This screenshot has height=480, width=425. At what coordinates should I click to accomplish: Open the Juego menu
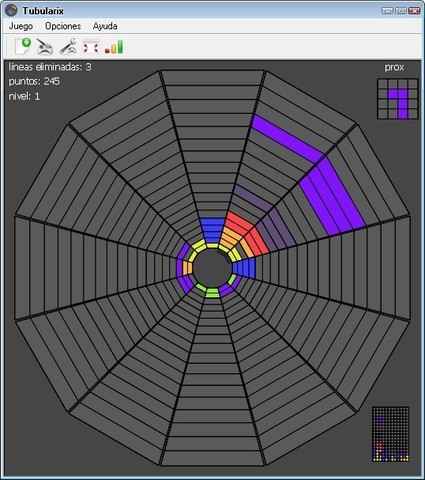pos(21,26)
